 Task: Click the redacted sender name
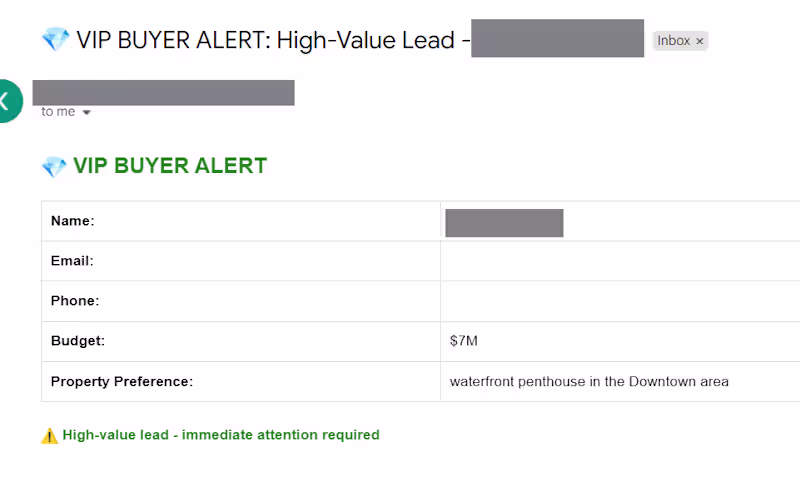[163, 92]
